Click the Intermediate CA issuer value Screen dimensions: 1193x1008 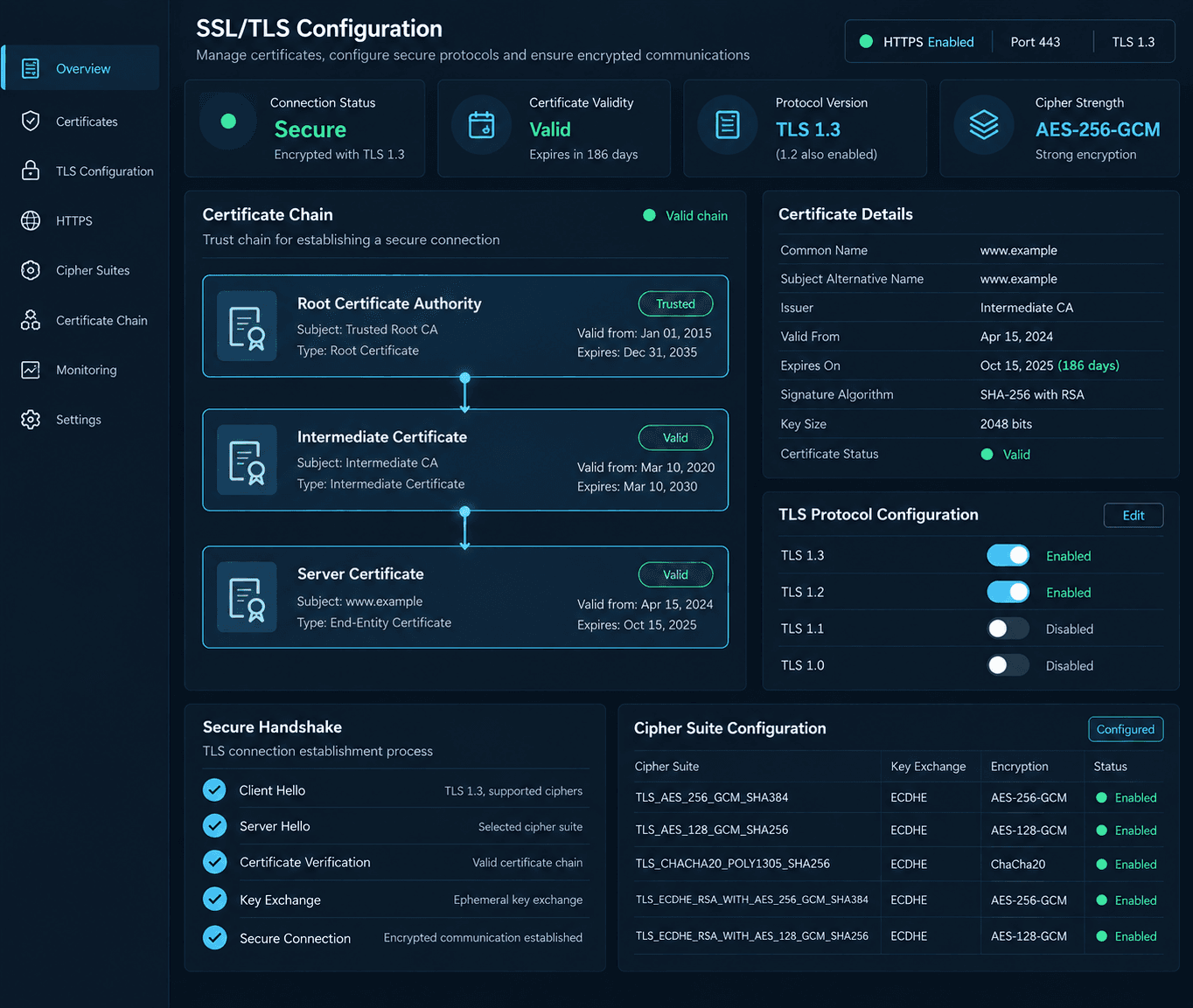click(x=1027, y=308)
